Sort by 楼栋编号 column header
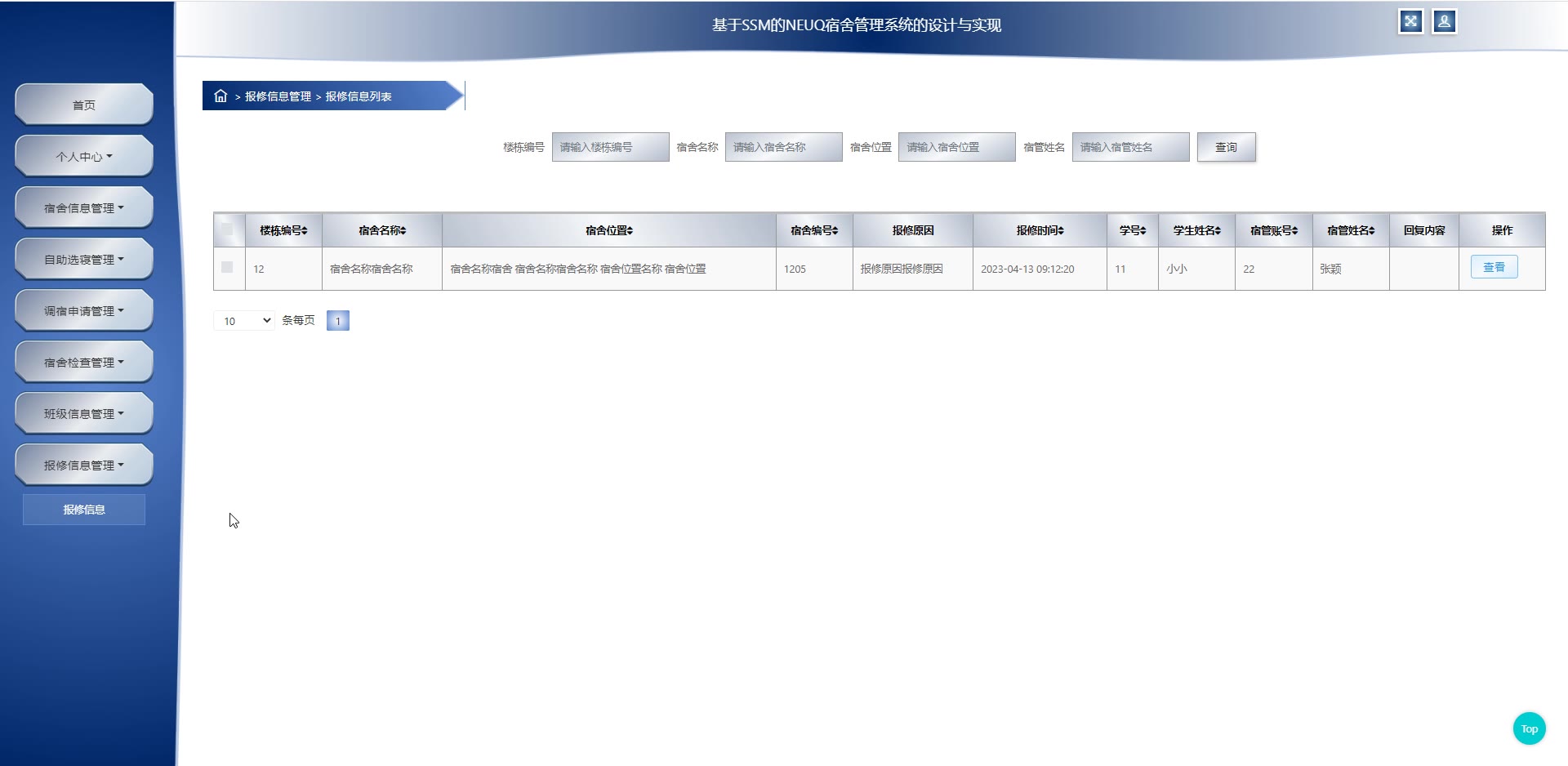 coord(283,230)
